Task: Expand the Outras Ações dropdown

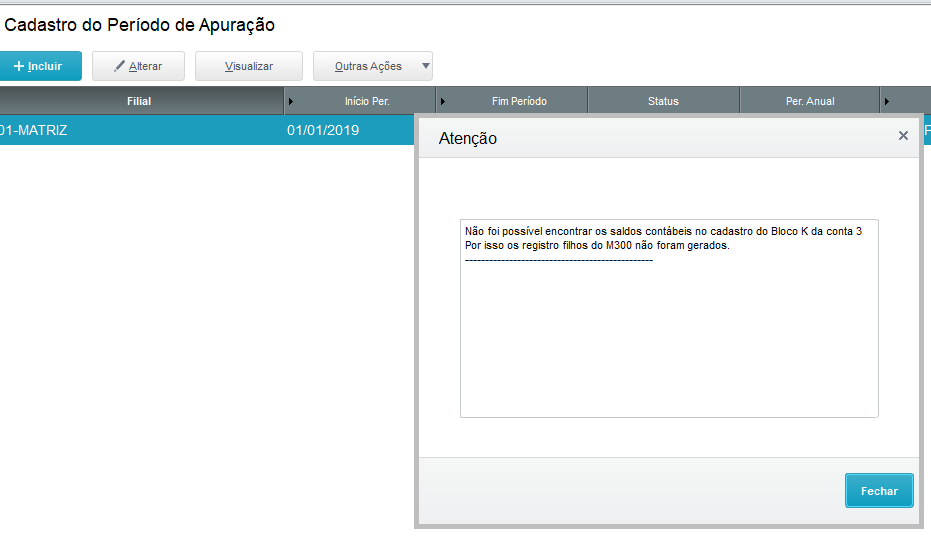Action: 373,66
